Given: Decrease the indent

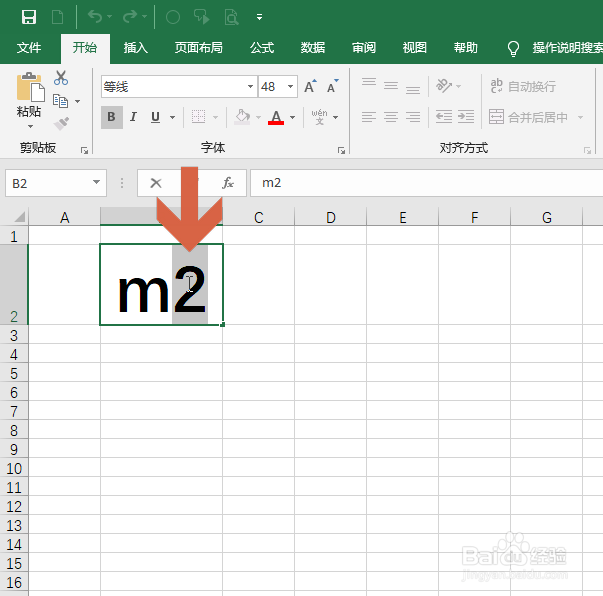Looking at the screenshot, I should 444,117.
